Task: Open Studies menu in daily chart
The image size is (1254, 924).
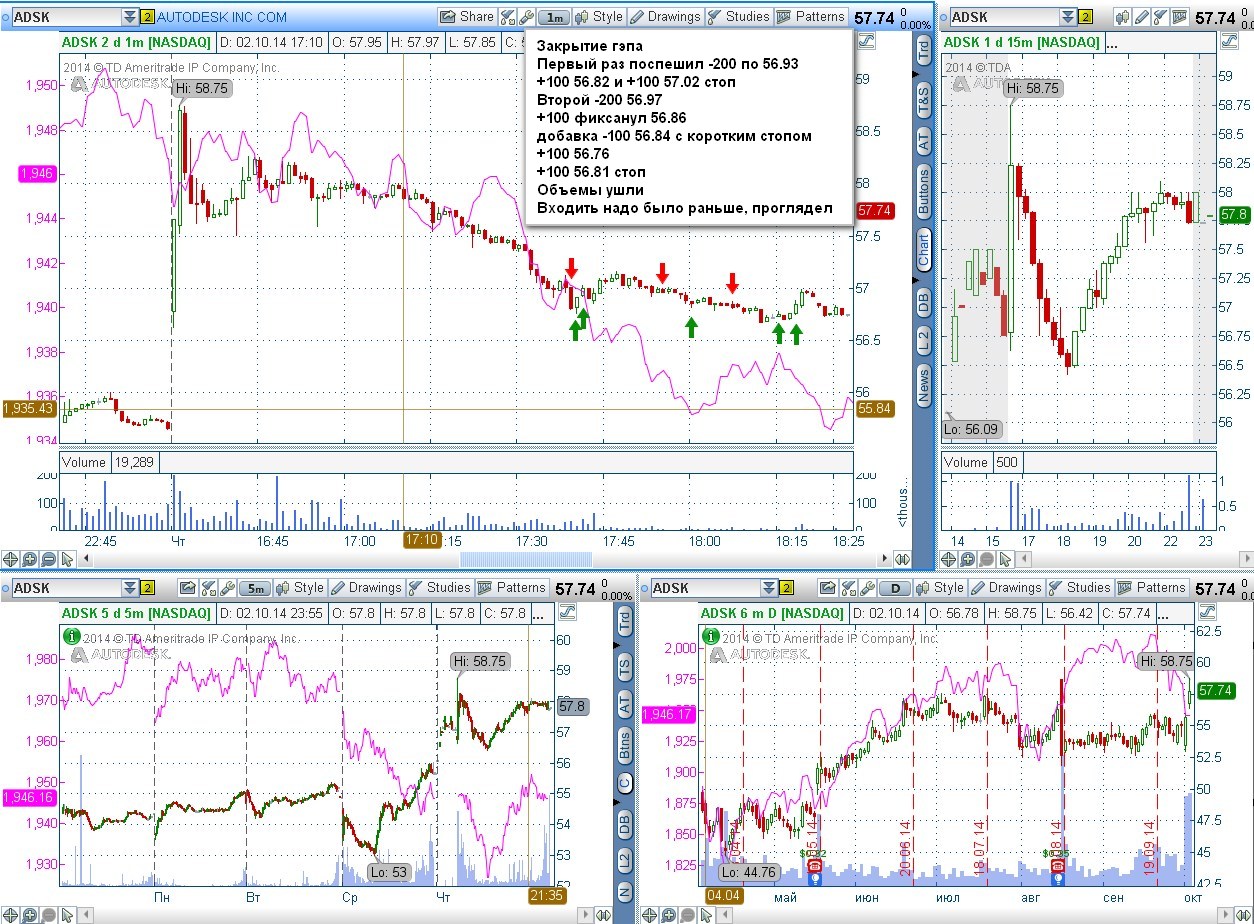Action: [x=1080, y=588]
